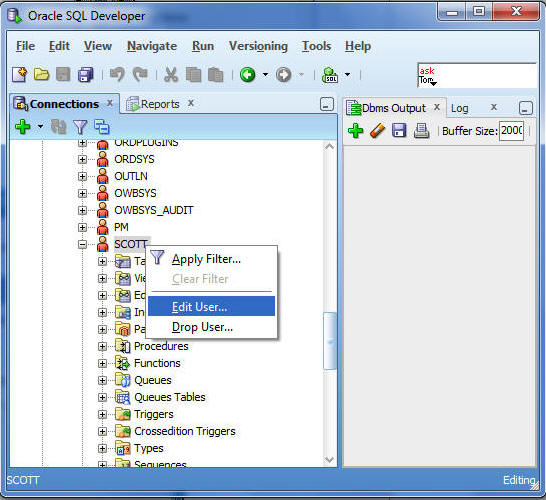The image size is (546, 500).
Task: Open the View menu
Action: coord(98,46)
